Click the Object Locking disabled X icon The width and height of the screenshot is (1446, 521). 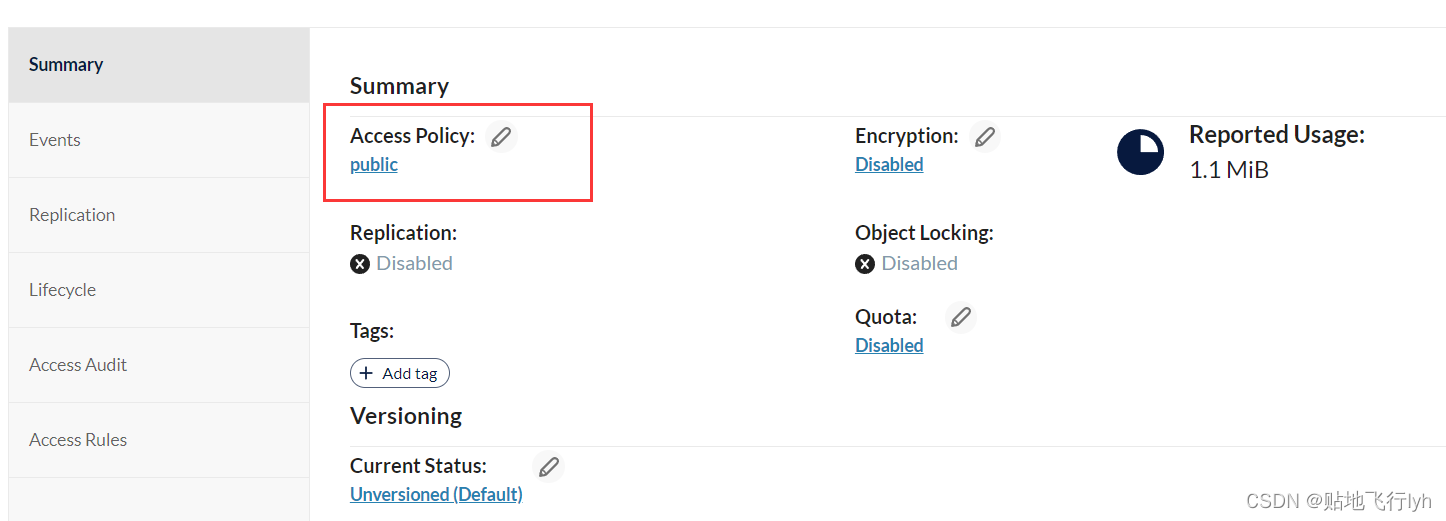click(865, 264)
